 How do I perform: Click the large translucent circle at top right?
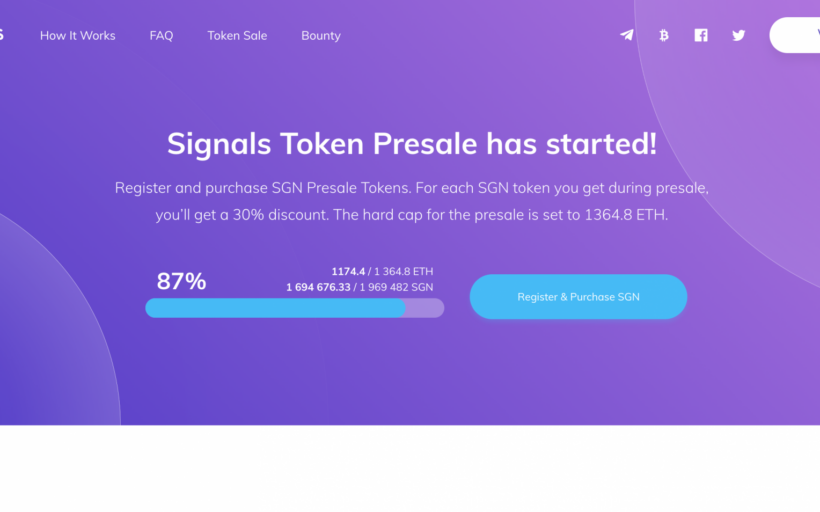click(x=730, y=150)
